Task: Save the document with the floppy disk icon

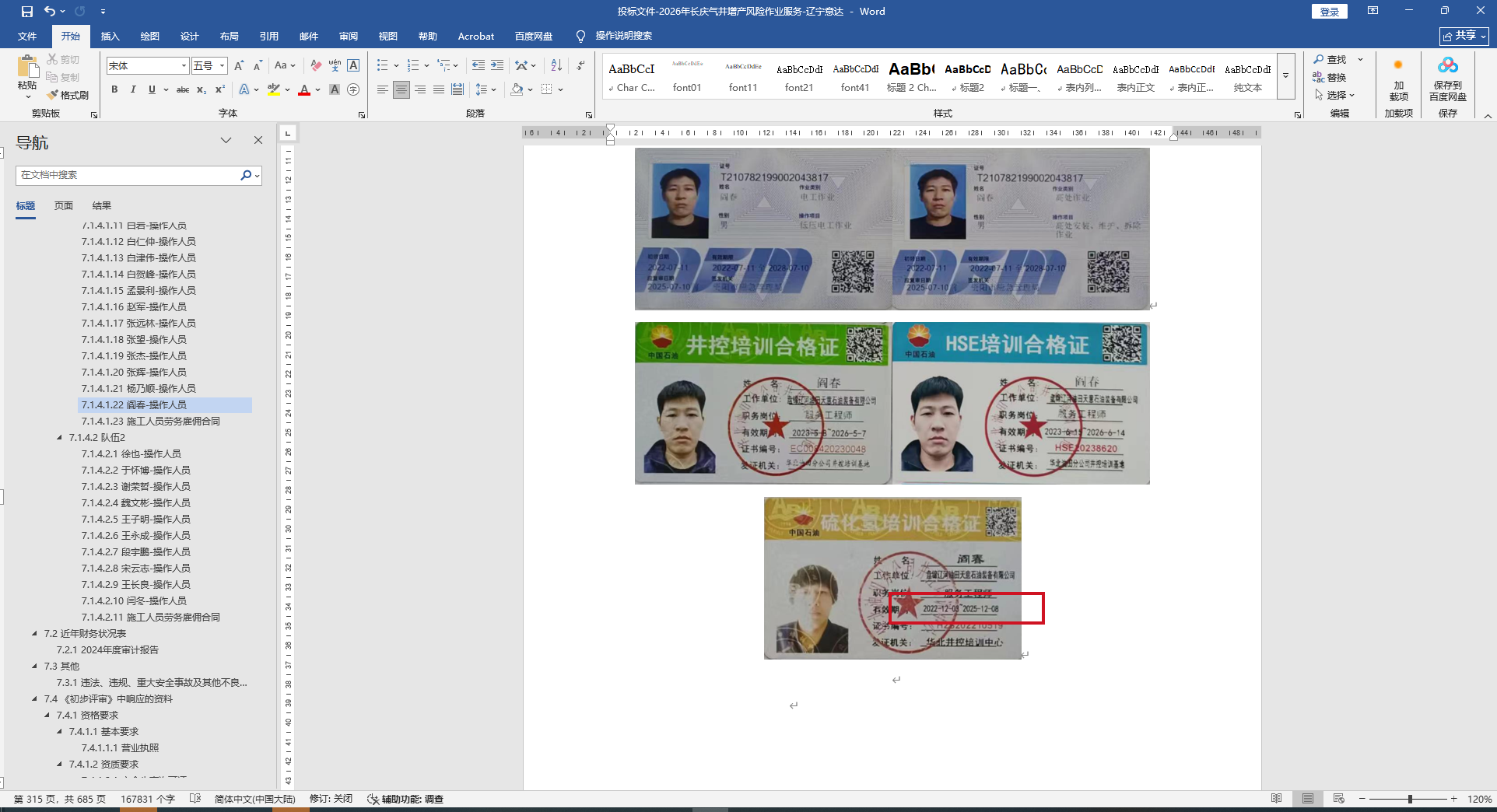Action: click(27, 12)
